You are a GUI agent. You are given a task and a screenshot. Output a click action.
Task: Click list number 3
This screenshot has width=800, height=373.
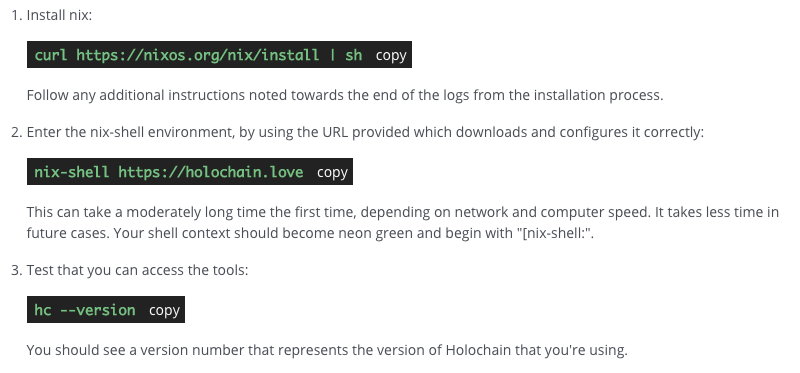(x=17, y=270)
